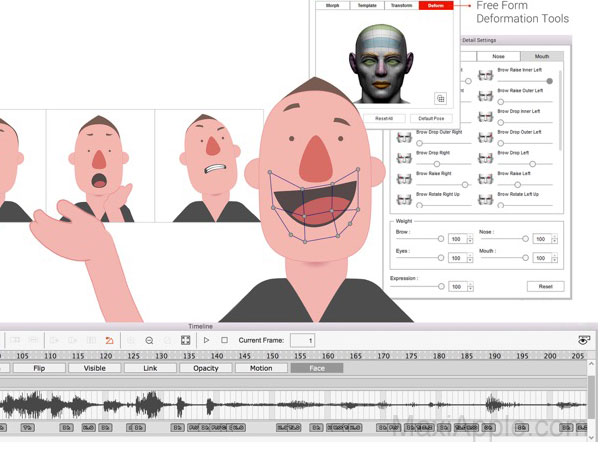Click the Eyes weight value field

point(457,258)
